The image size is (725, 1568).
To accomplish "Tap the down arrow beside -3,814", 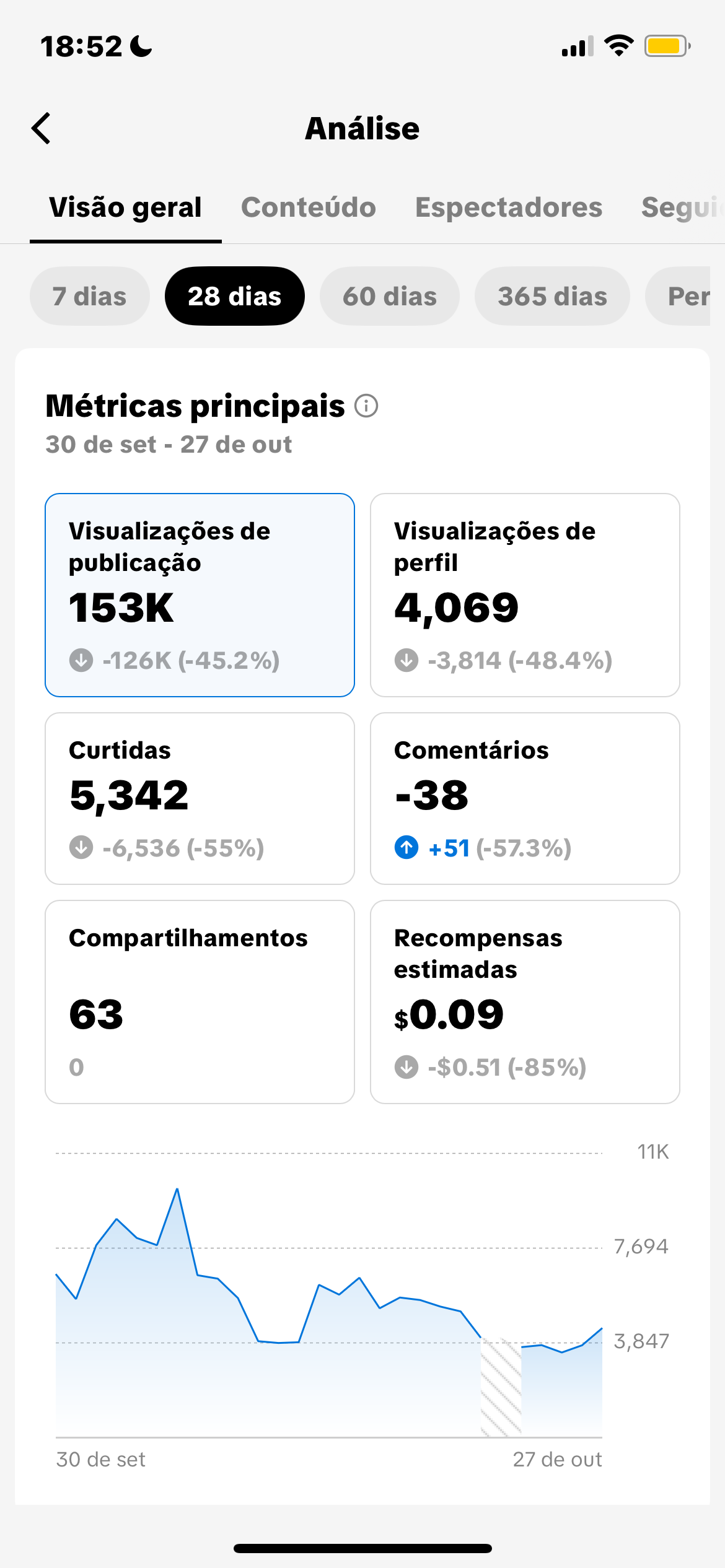I will click(x=406, y=660).
